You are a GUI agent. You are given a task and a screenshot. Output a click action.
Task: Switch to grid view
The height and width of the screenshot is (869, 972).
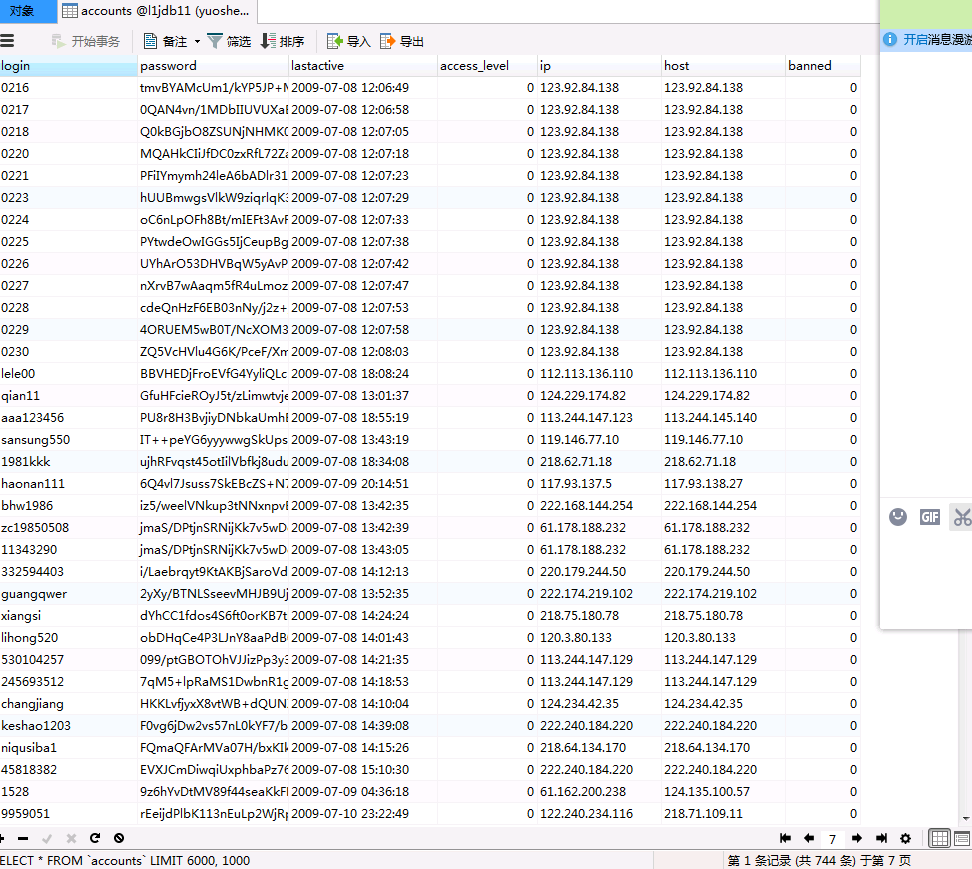939,838
